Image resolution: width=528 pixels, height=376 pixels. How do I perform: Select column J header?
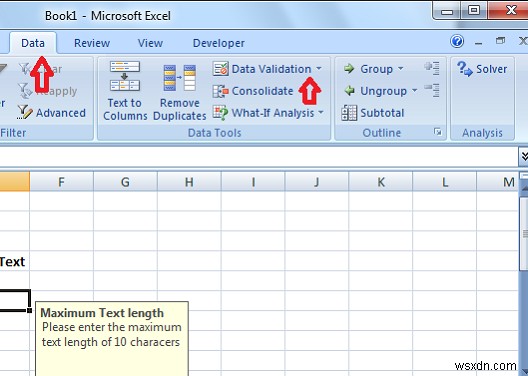click(x=317, y=182)
